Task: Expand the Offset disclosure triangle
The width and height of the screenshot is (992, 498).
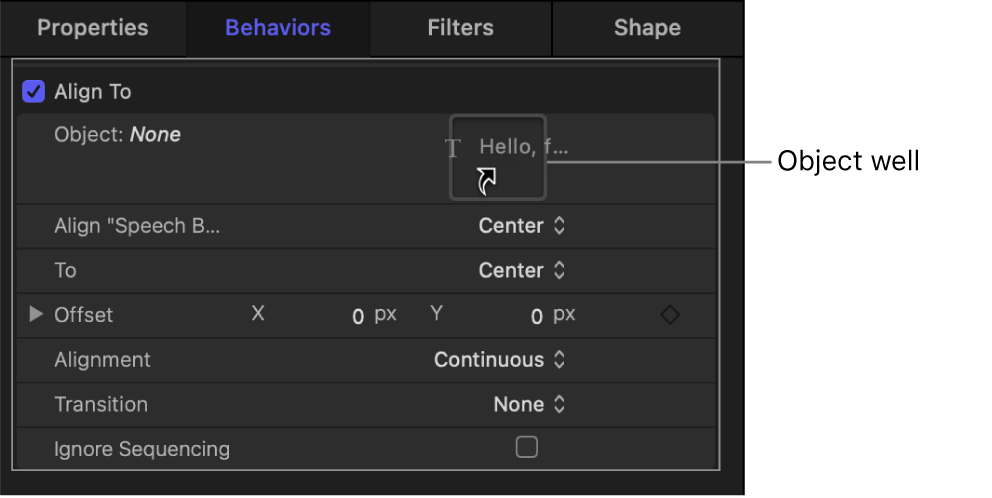Action: coord(36,315)
